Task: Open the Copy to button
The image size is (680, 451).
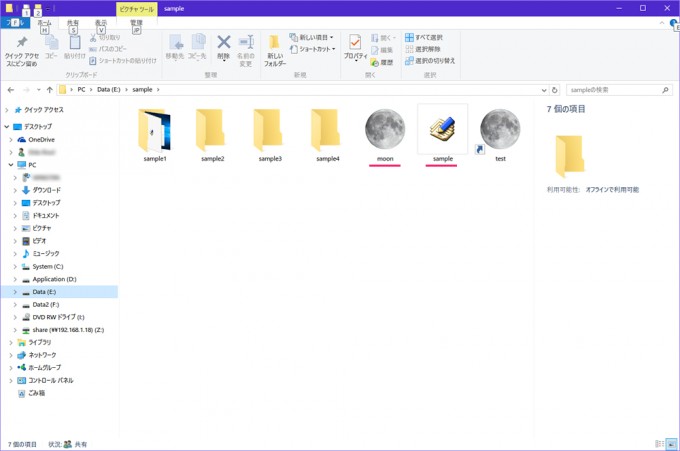Action: 197,47
